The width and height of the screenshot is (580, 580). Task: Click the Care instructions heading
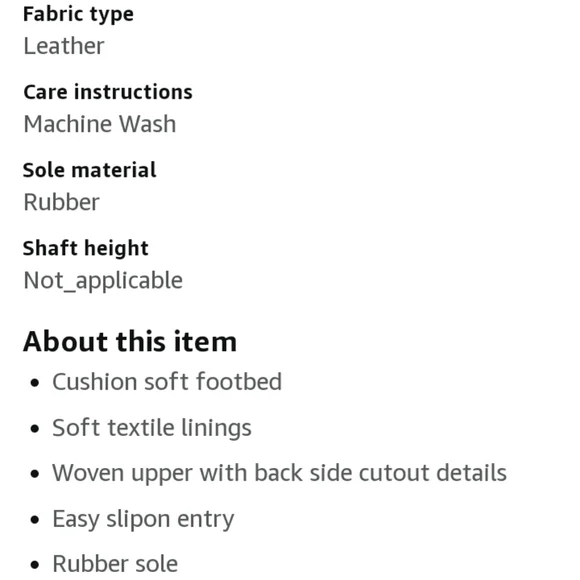[108, 92]
